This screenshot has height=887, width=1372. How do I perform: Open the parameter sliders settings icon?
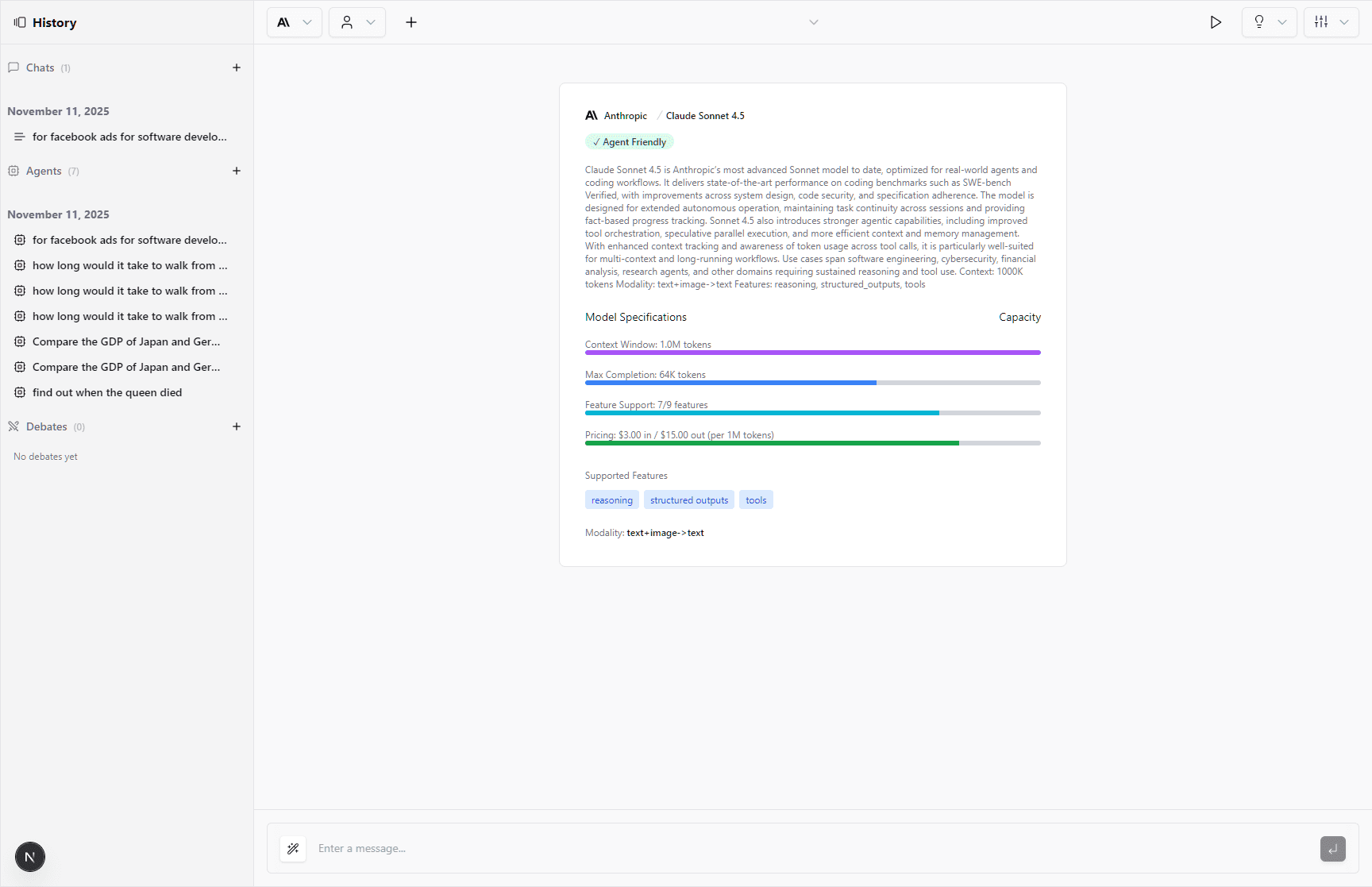(x=1321, y=22)
